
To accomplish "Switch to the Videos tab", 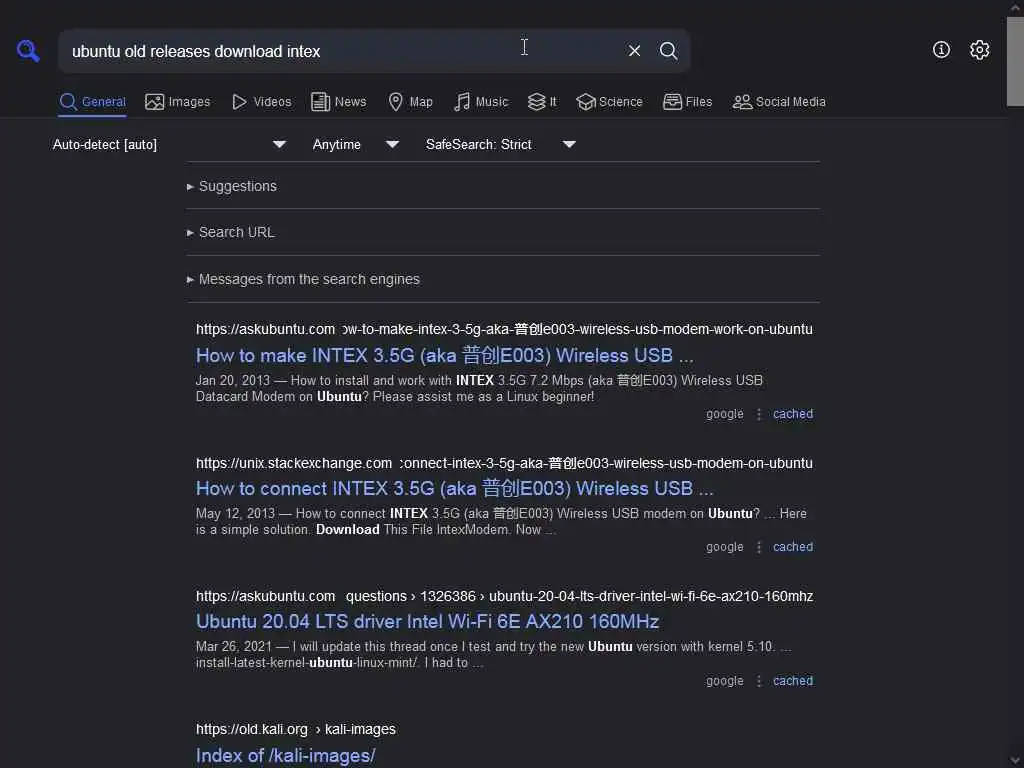I will [262, 102].
